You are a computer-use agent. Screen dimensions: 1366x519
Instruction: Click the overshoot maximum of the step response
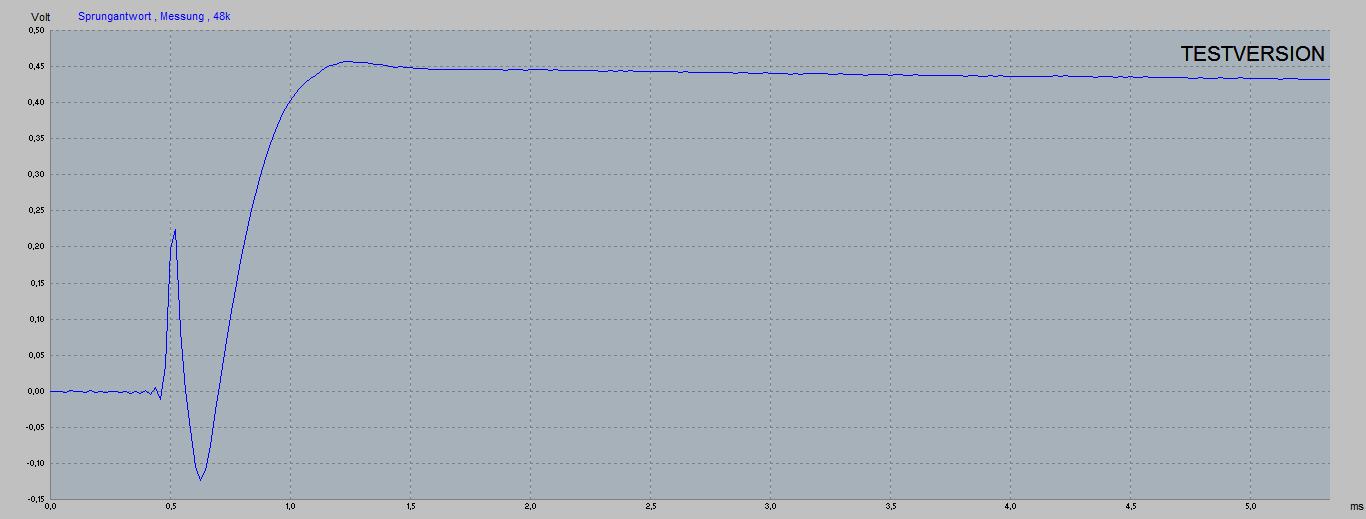[345, 61]
